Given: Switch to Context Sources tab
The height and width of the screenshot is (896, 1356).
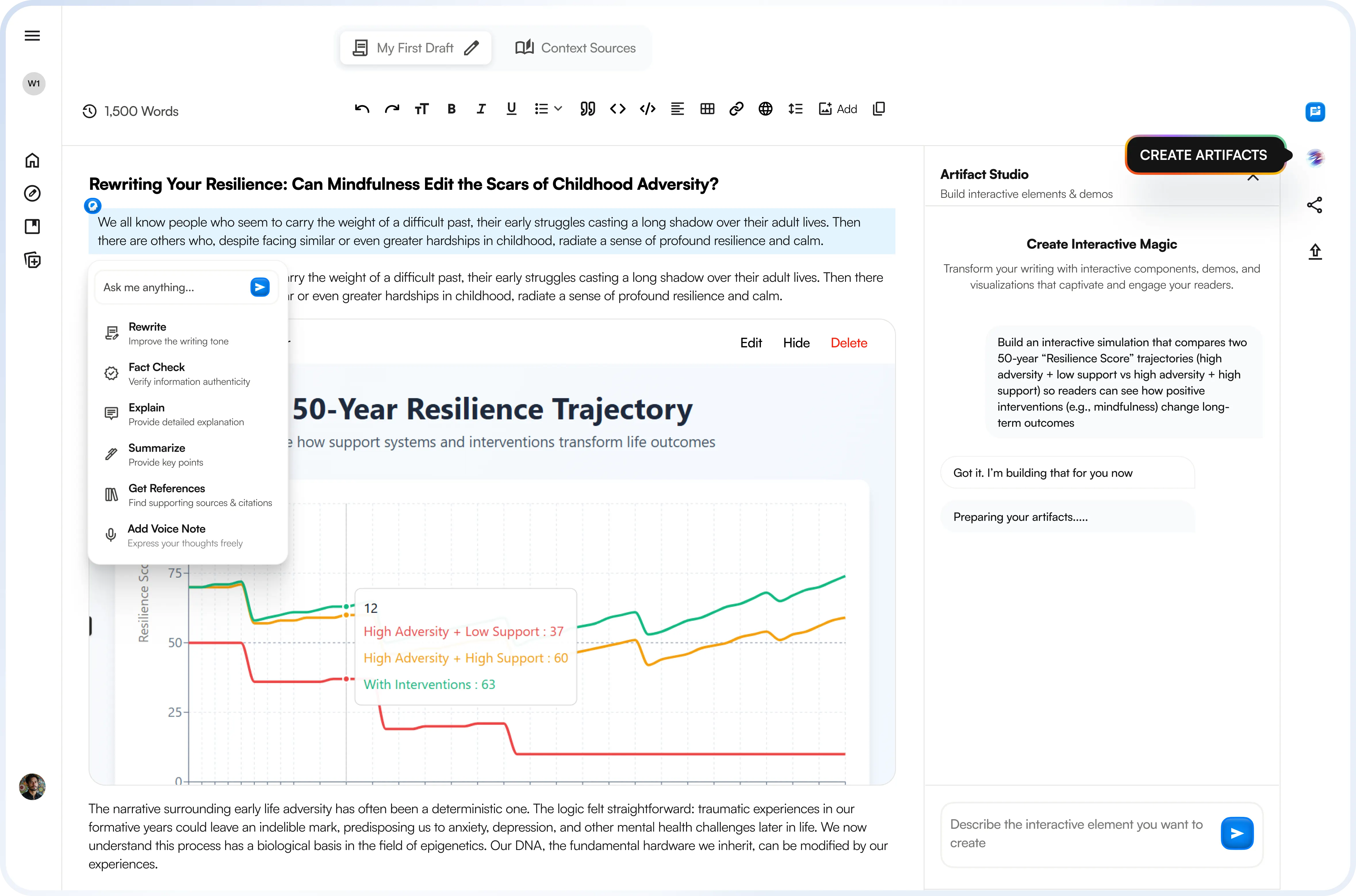Looking at the screenshot, I should coord(575,48).
